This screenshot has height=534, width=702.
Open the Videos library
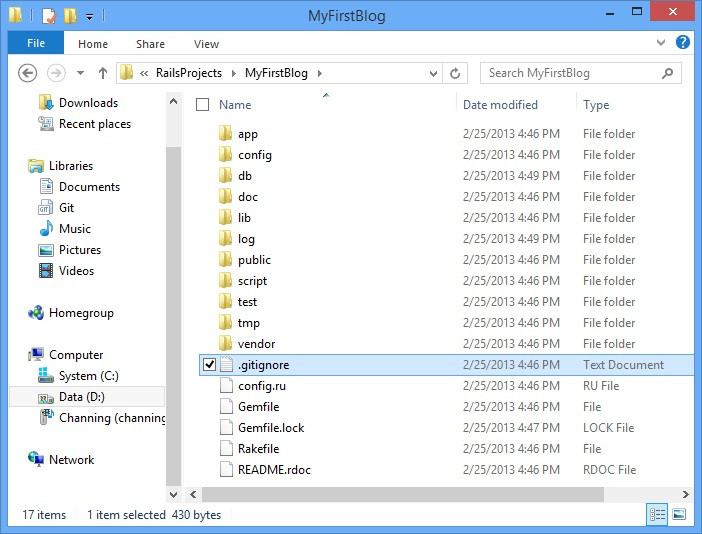76,271
